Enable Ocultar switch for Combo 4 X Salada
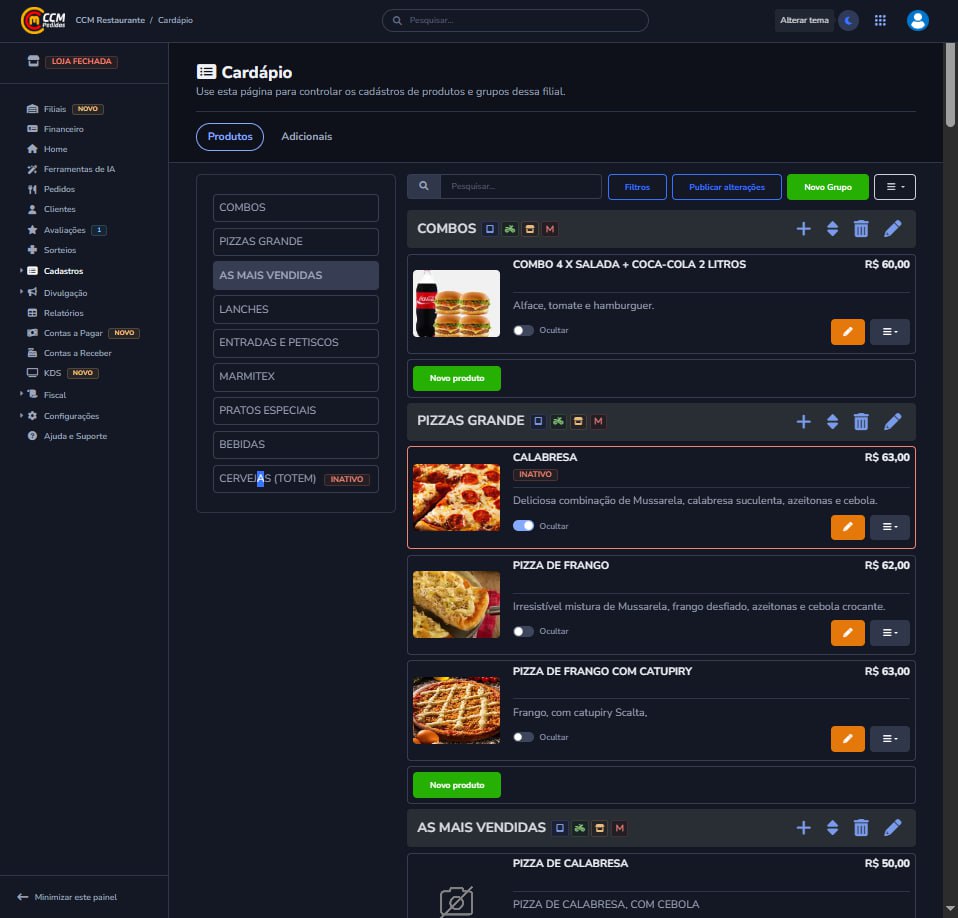Screen dimensions: 958x918 tap(523, 330)
